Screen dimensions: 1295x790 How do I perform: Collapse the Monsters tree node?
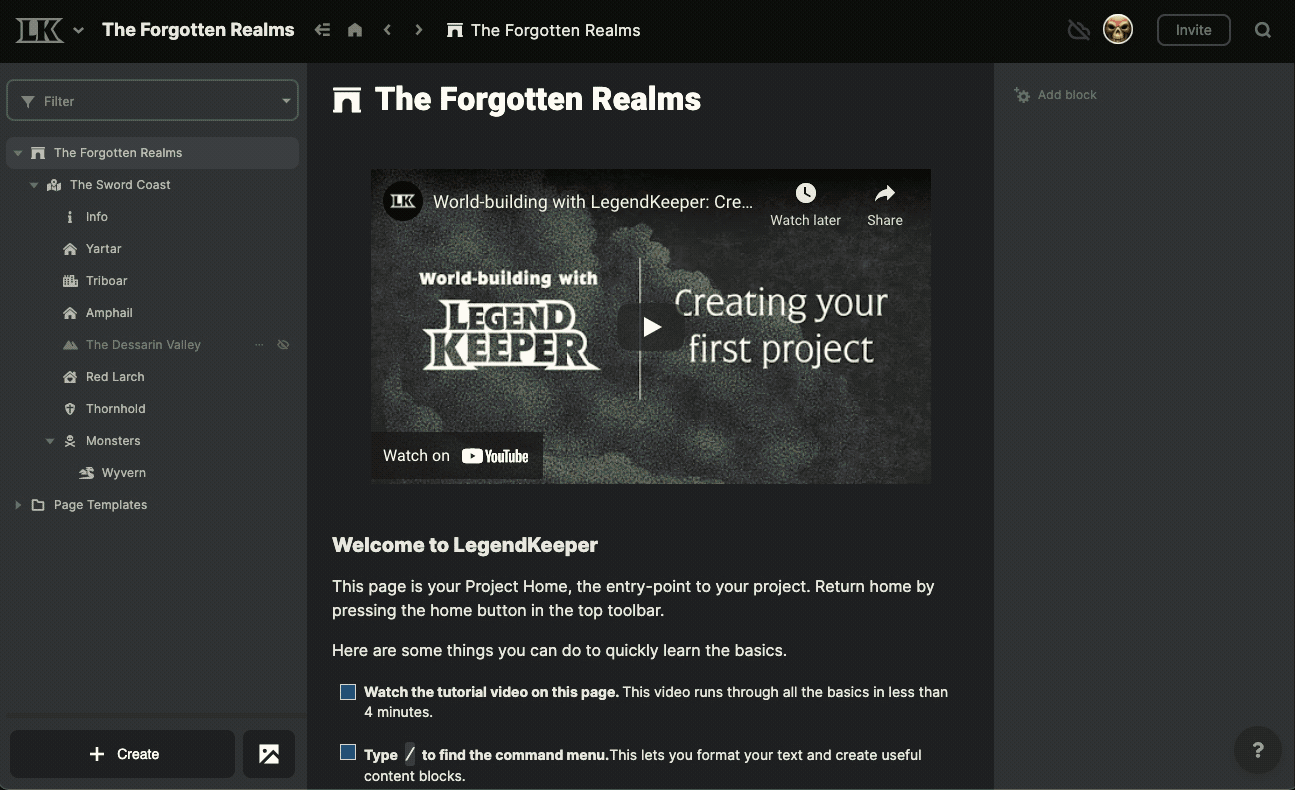(50, 441)
